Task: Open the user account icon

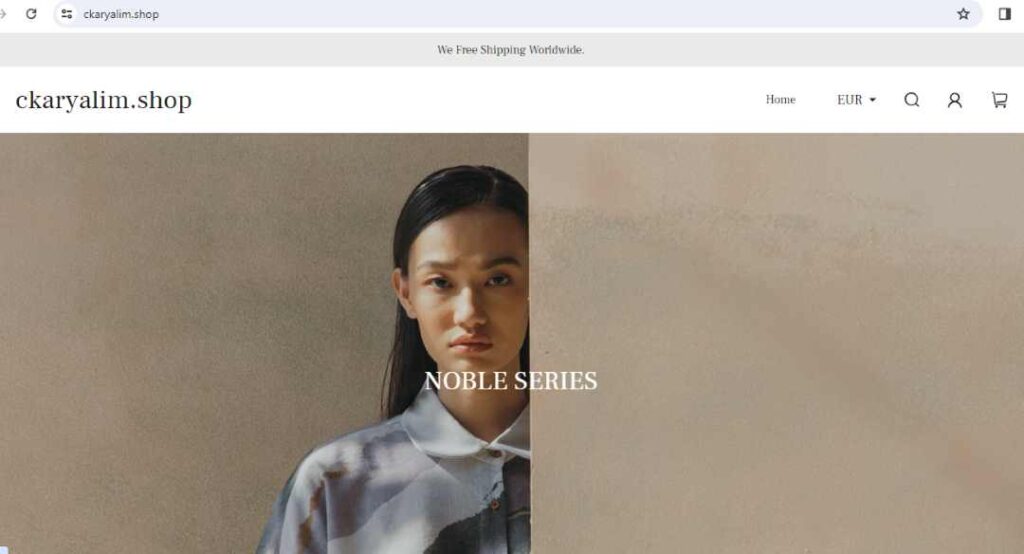Action: 955,100
